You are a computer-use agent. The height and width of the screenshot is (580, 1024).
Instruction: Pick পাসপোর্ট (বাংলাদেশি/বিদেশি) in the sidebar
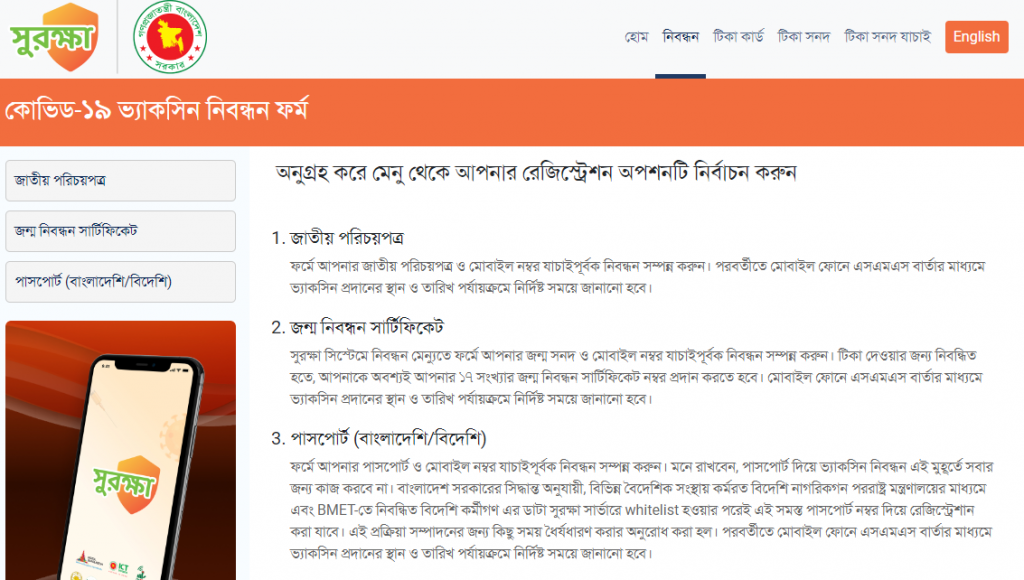(120, 281)
